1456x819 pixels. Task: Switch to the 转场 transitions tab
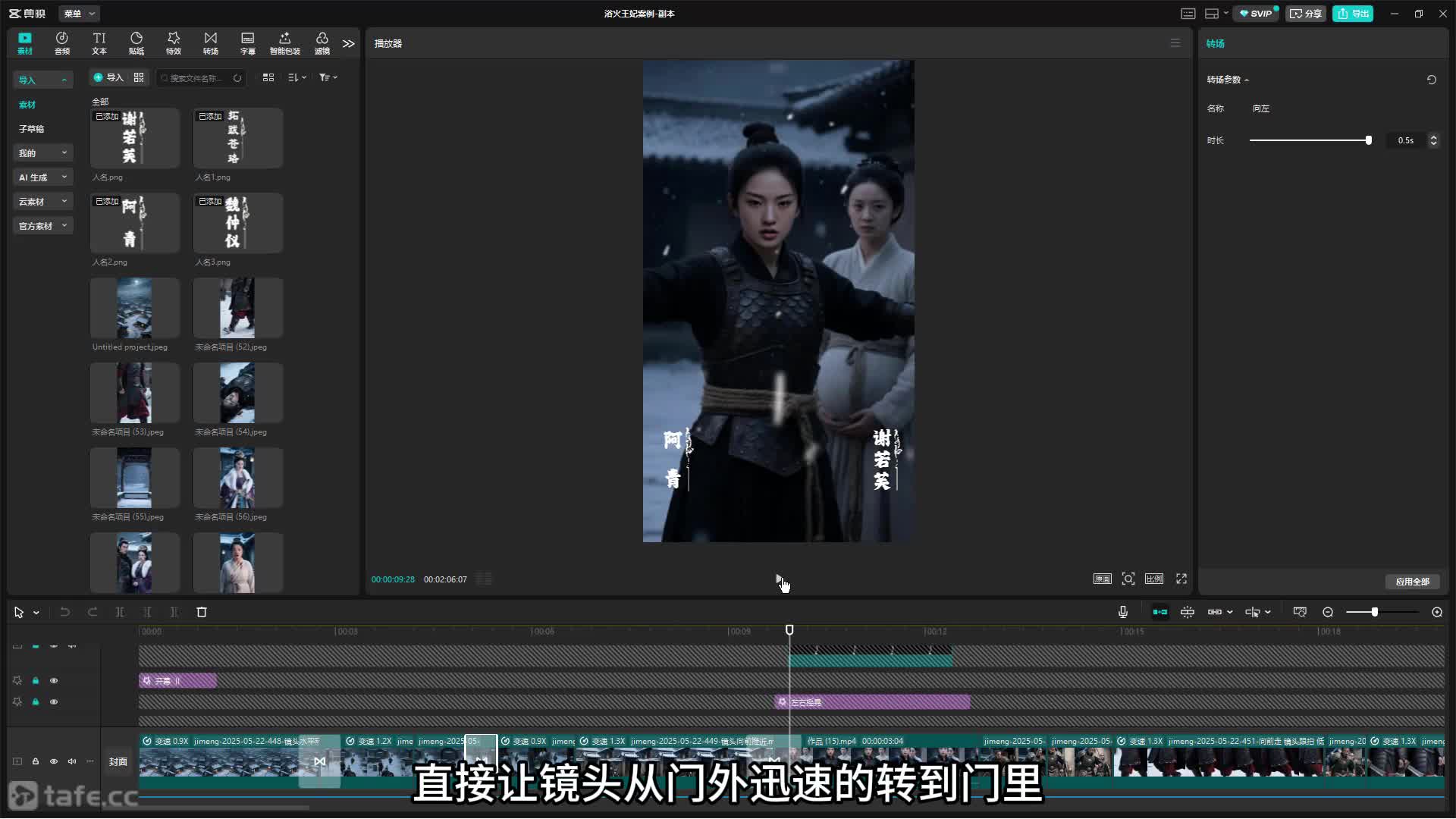click(x=211, y=43)
